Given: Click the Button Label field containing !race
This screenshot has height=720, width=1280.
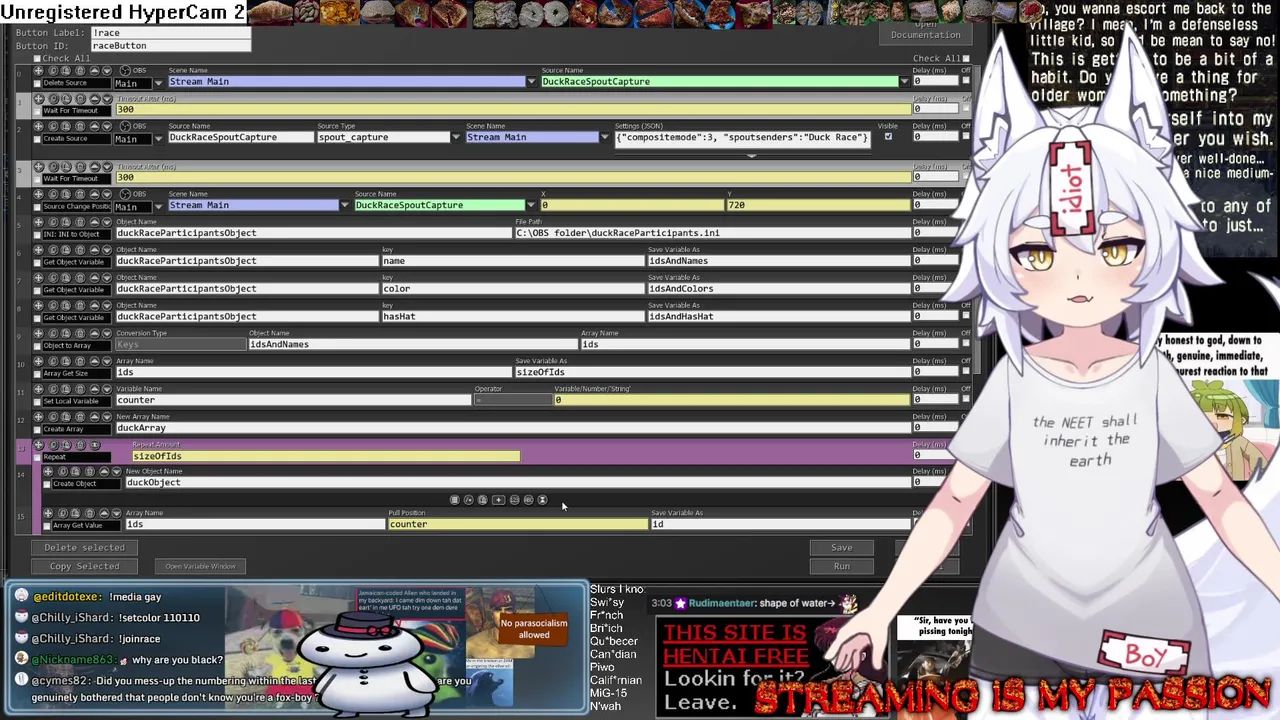Looking at the screenshot, I should point(170,33).
